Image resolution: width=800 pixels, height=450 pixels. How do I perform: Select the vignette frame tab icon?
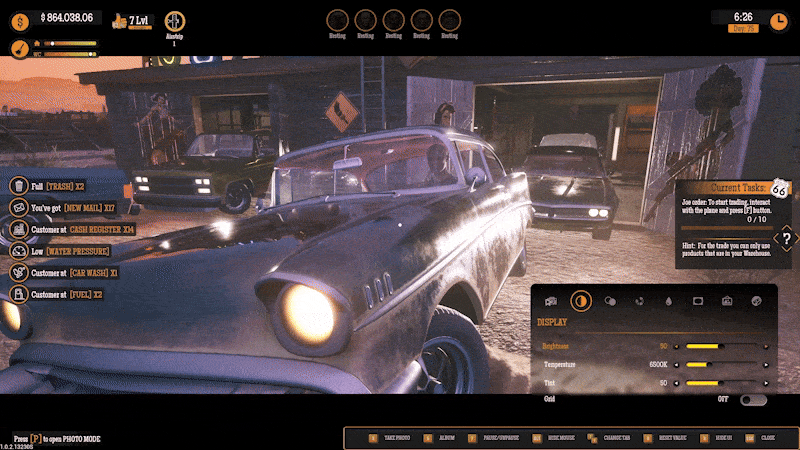tap(698, 301)
